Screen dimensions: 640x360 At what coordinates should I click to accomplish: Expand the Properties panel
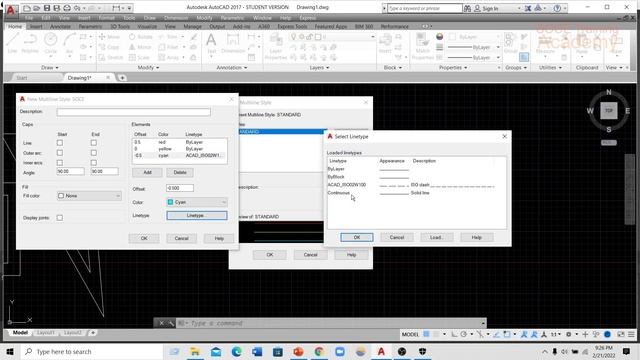pos(453,67)
